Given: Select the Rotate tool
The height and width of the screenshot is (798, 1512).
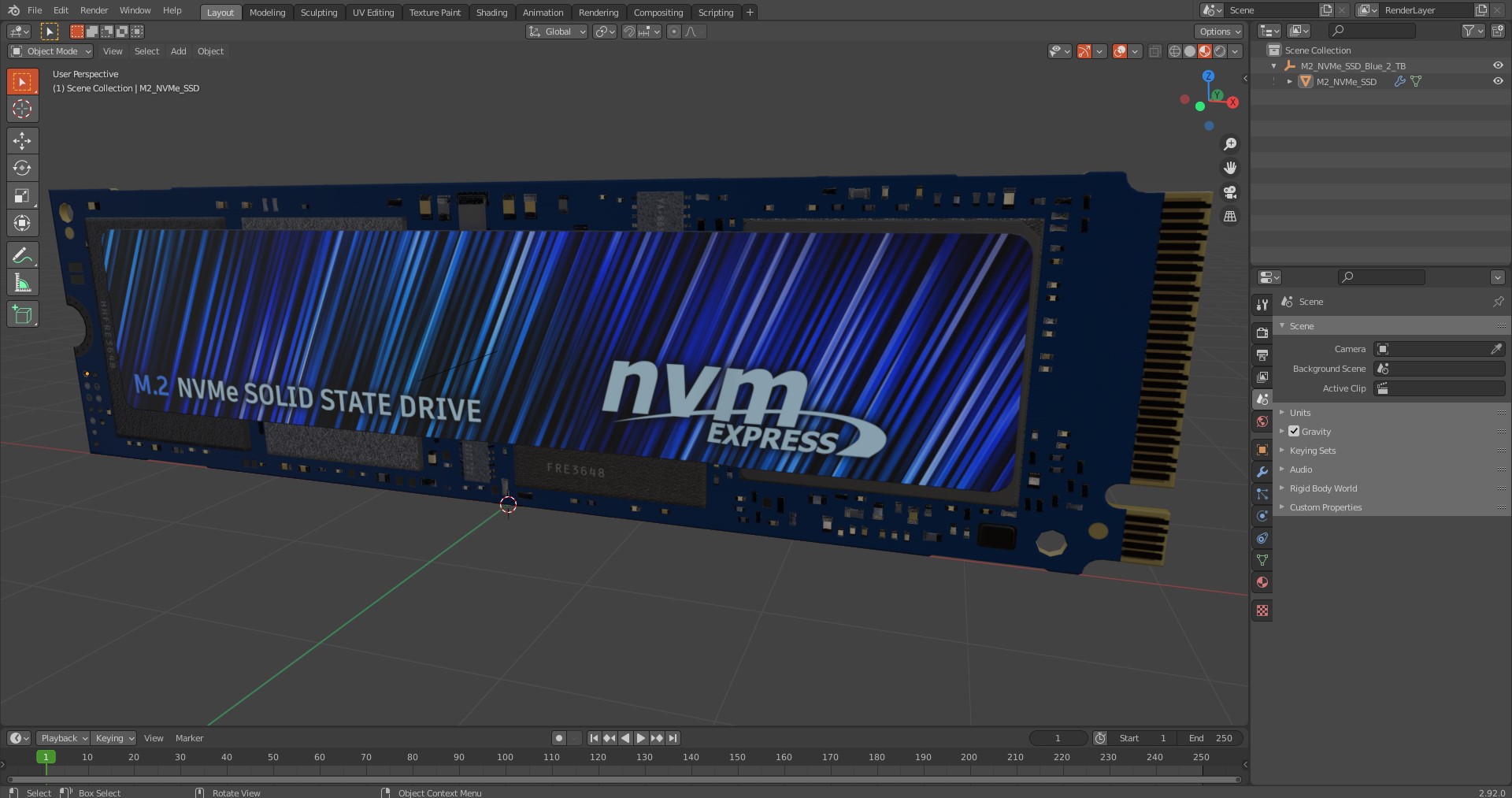Looking at the screenshot, I should [x=22, y=168].
